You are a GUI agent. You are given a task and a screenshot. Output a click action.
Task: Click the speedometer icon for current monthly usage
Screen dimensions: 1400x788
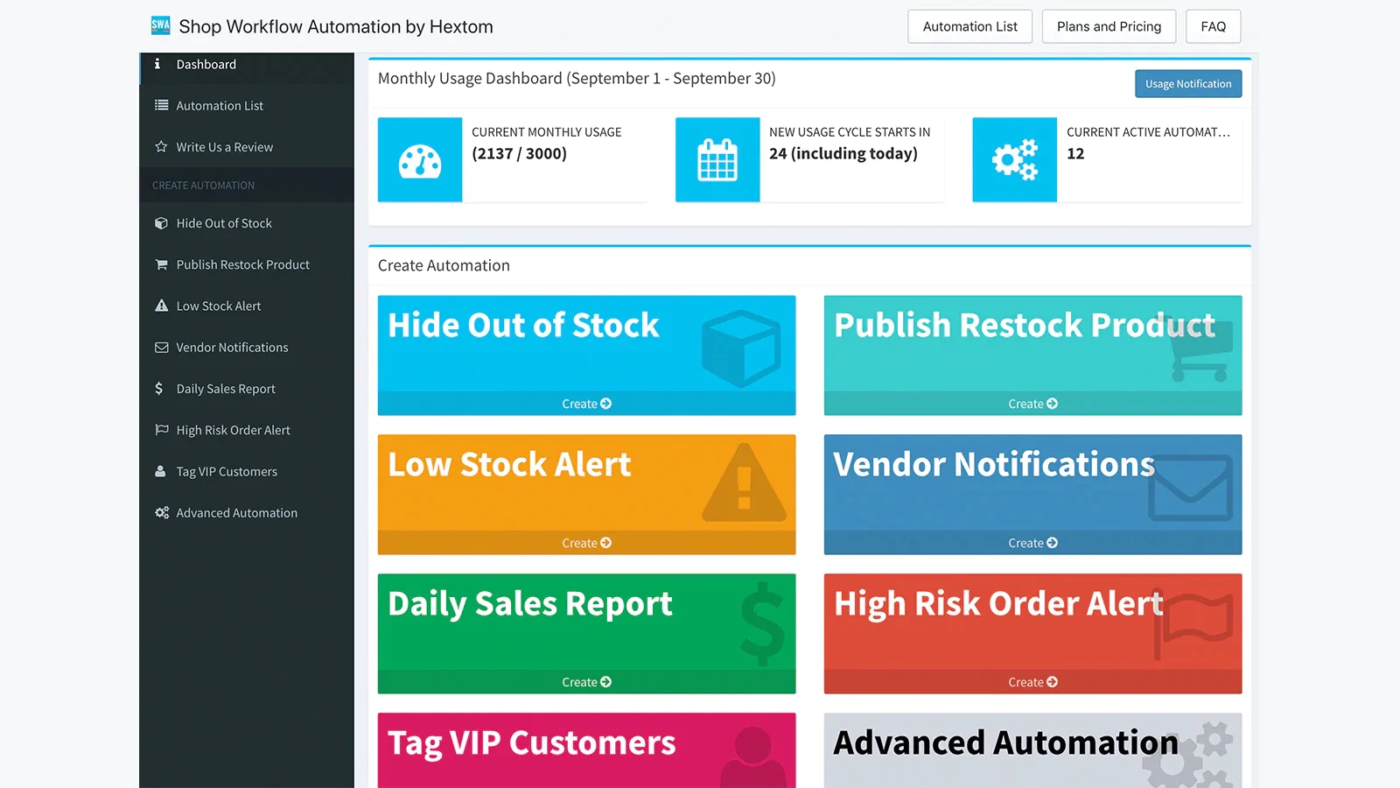[x=420, y=160]
